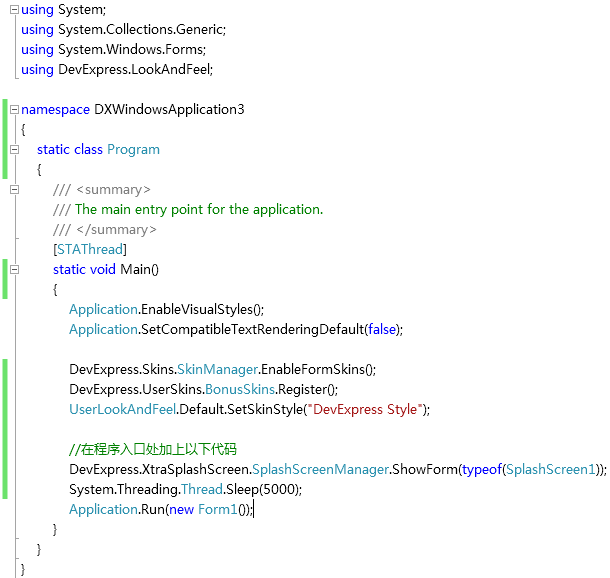
Task: Click the 'new' keyword before Form1
Action: [181, 510]
